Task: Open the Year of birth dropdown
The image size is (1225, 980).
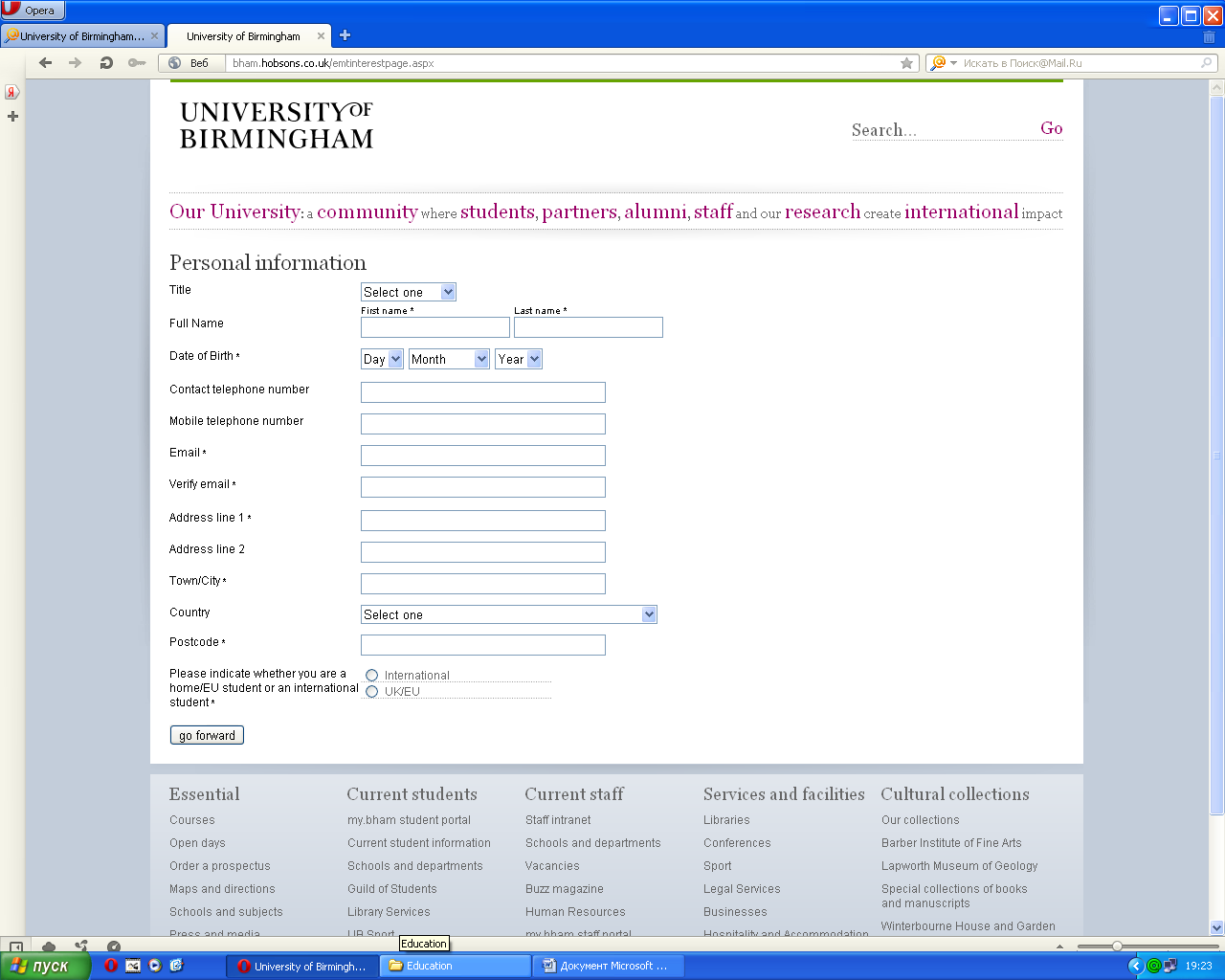Action: 519,359
